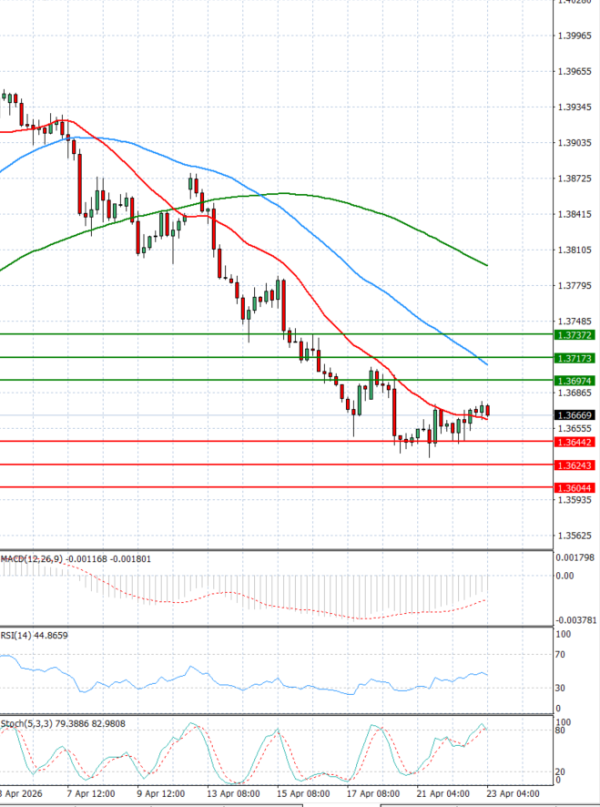Click the 1.39965 price axis label
Image resolution: width=600 pixels, height=807 pixels.
click(x=575, y=36)
